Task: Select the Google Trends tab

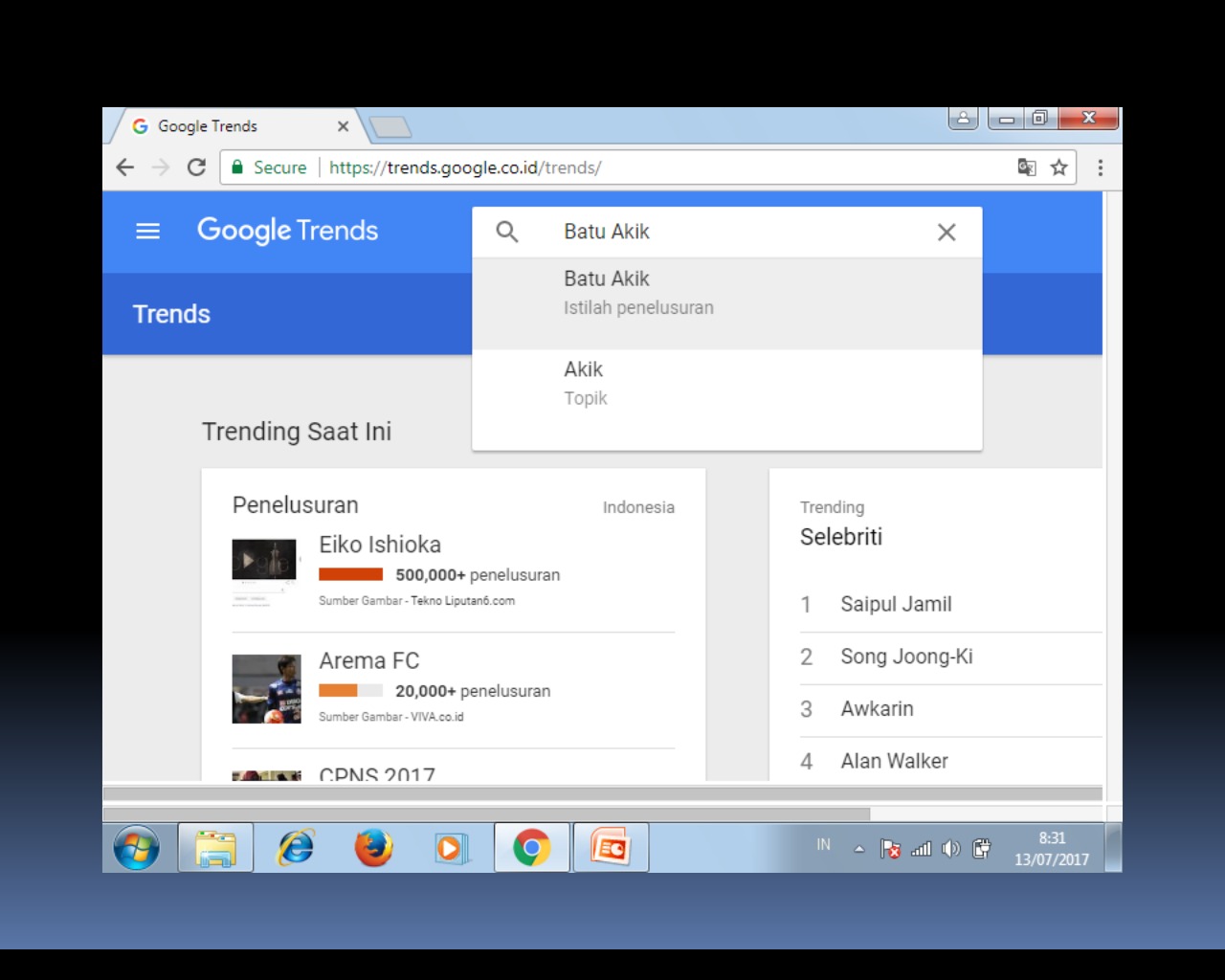Action: (237, 126)
